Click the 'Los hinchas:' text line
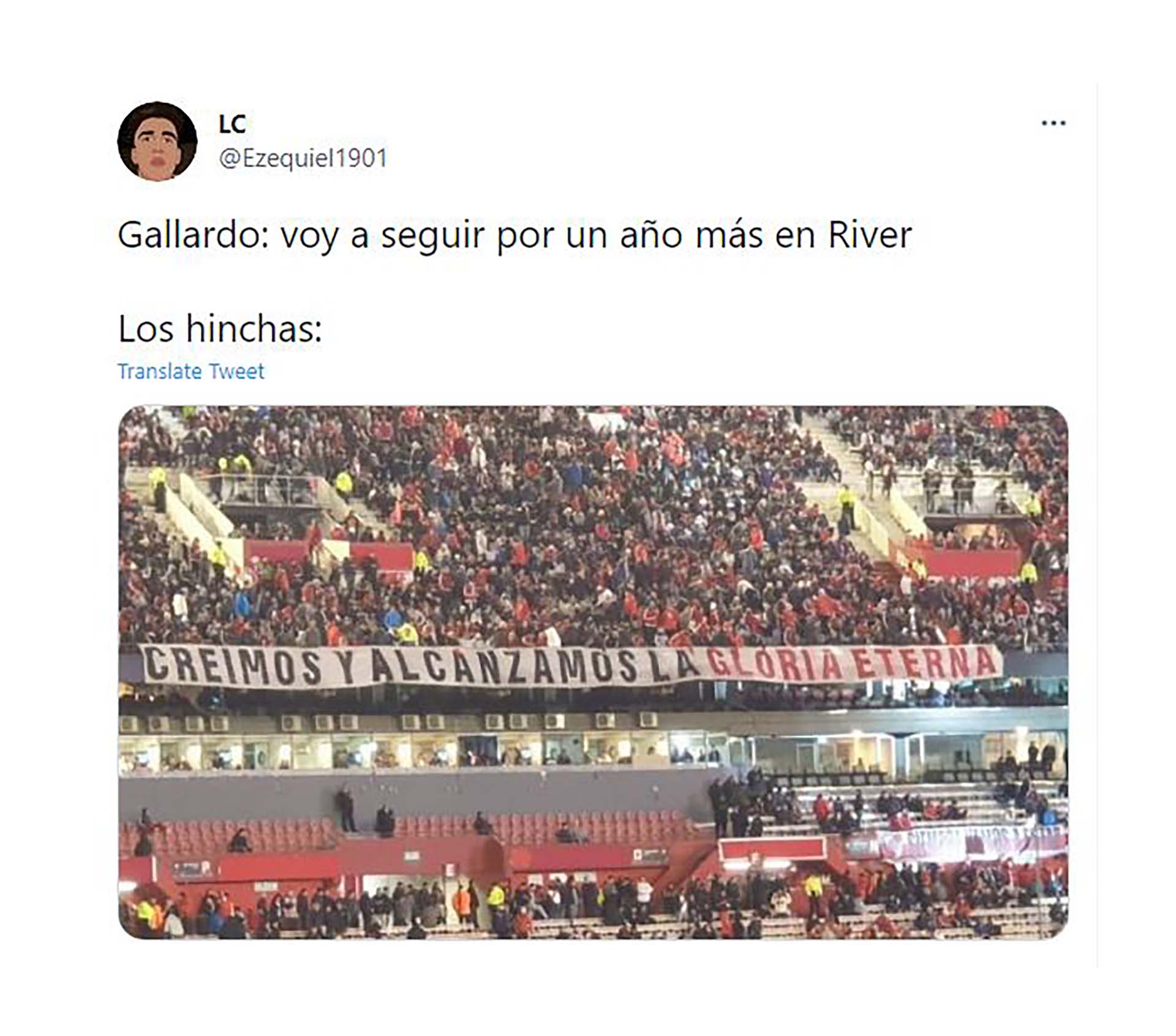Image resolution: width=1176 pixels, height=1036 pixels. pyautogui.click(x=220, y=329)
